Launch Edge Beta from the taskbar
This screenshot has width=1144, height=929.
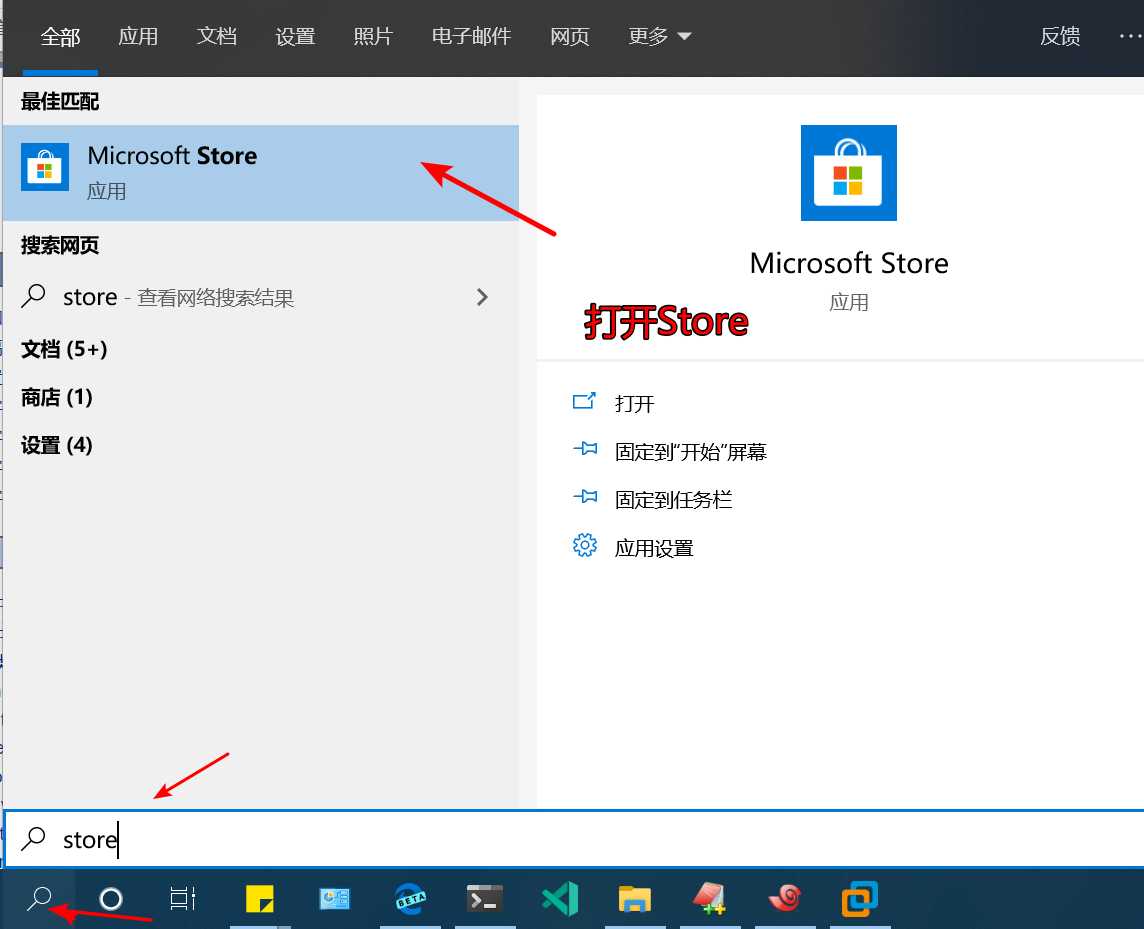tap(411, 899)
